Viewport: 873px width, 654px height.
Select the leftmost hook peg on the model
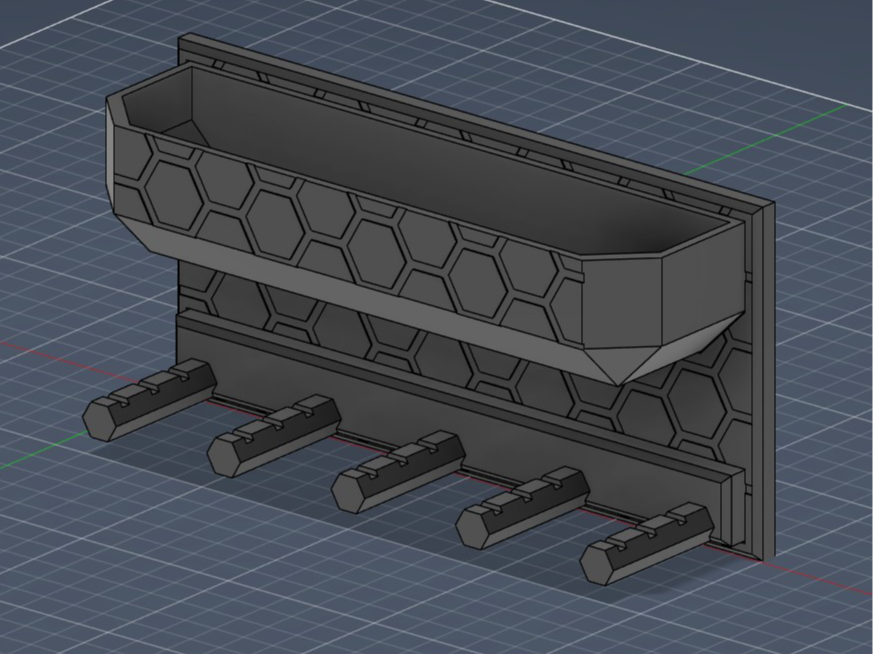click(x=149, y=399)
